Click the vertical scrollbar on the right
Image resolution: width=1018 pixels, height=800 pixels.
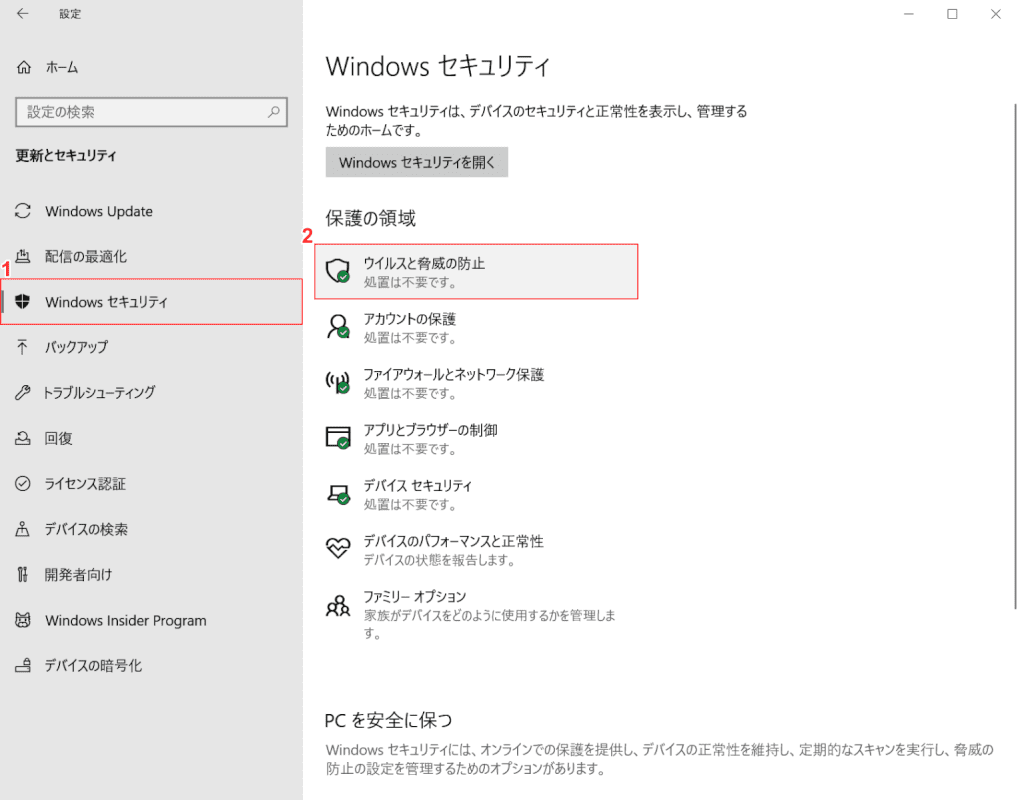1014,356
